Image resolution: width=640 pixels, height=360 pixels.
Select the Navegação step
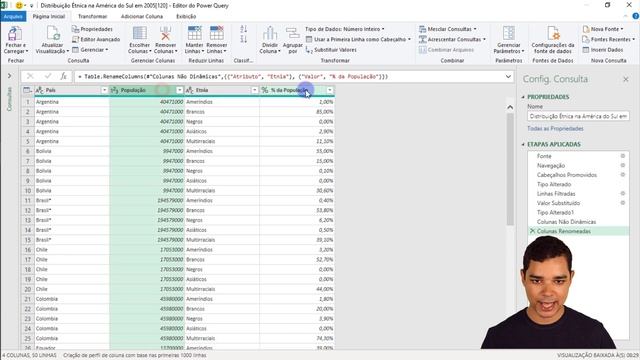coord(551,166)
